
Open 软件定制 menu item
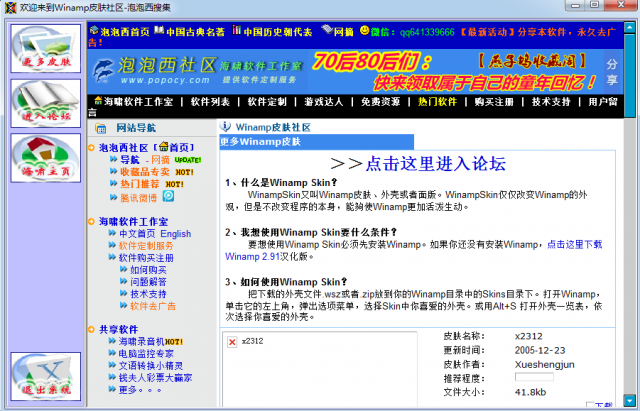click(x=267, y=102)
